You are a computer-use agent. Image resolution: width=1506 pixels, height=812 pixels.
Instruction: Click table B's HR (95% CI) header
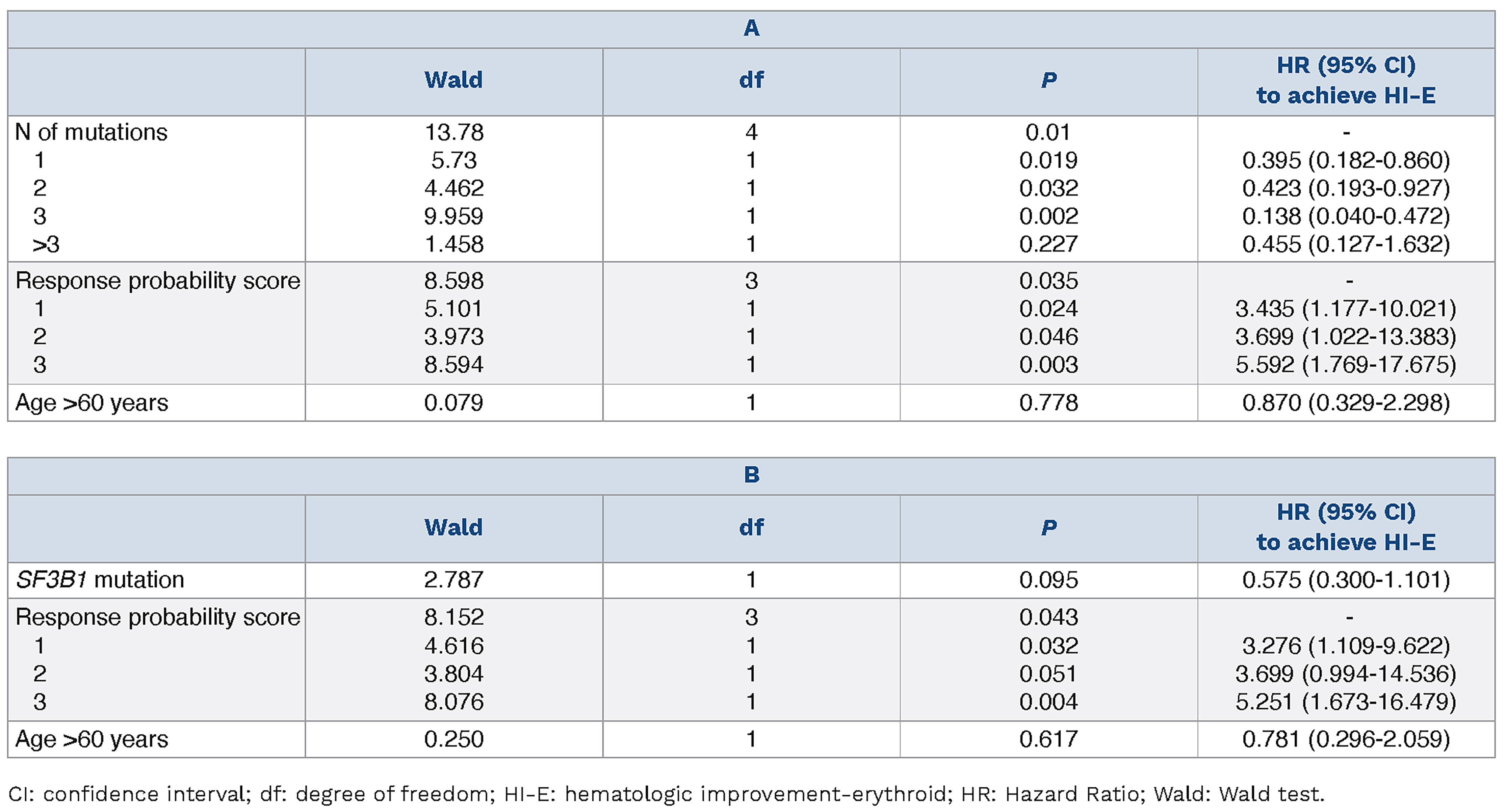[1346, 527]
